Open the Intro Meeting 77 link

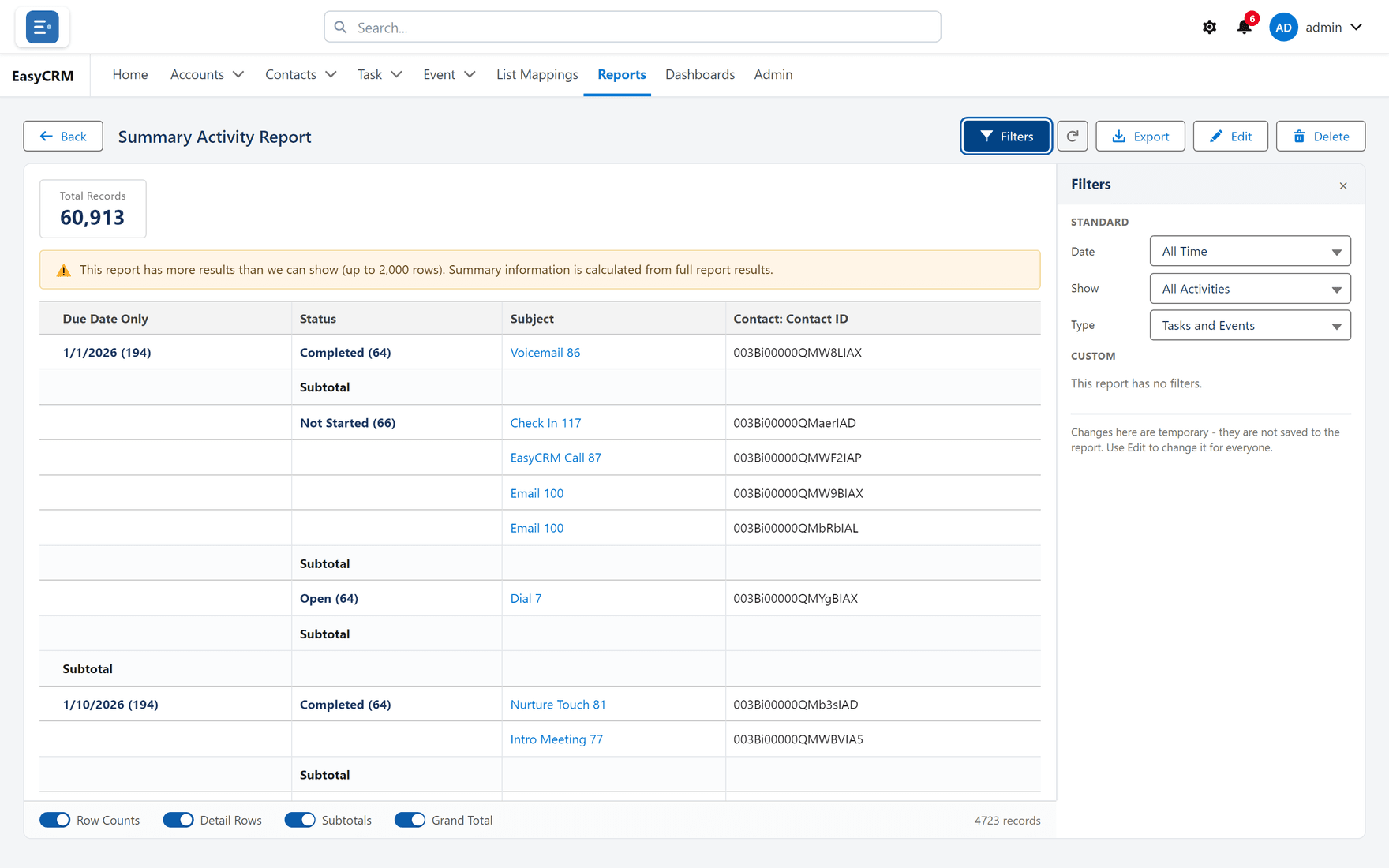tap(556, 739)
